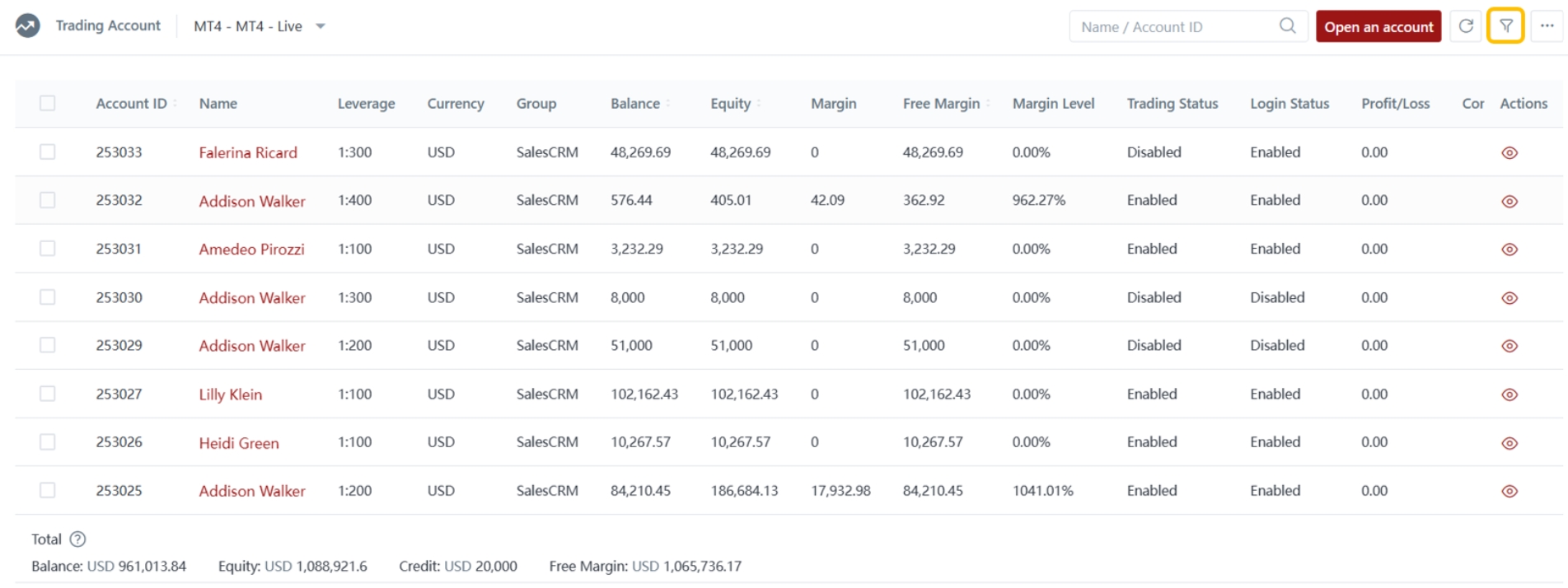Click the Trading Account logo icon
The height and width of the screenshot is (588, 1568).
tap(27, 26)
